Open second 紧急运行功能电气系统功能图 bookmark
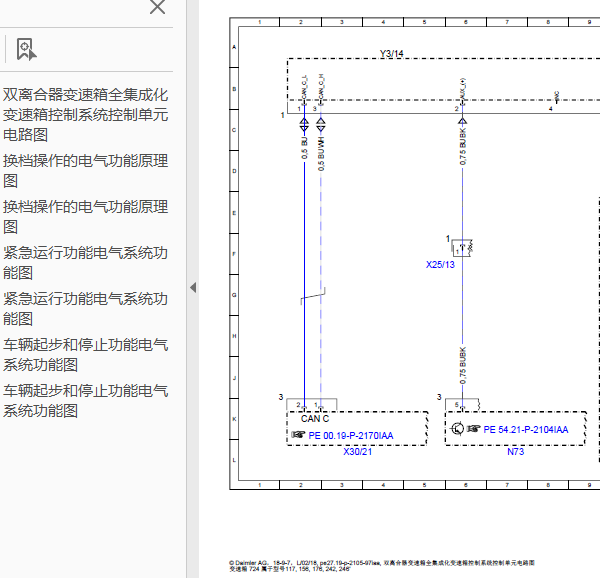 pyautogui.click(x=85, y=309)
